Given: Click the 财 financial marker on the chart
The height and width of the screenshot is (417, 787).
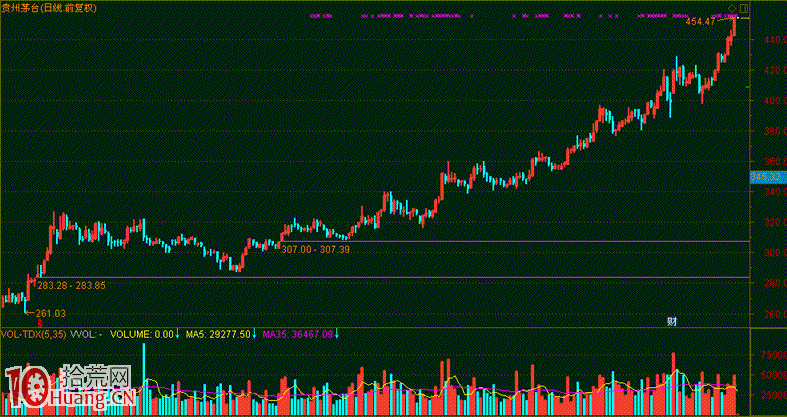Looking at the screenshot, I should point(672,322).
